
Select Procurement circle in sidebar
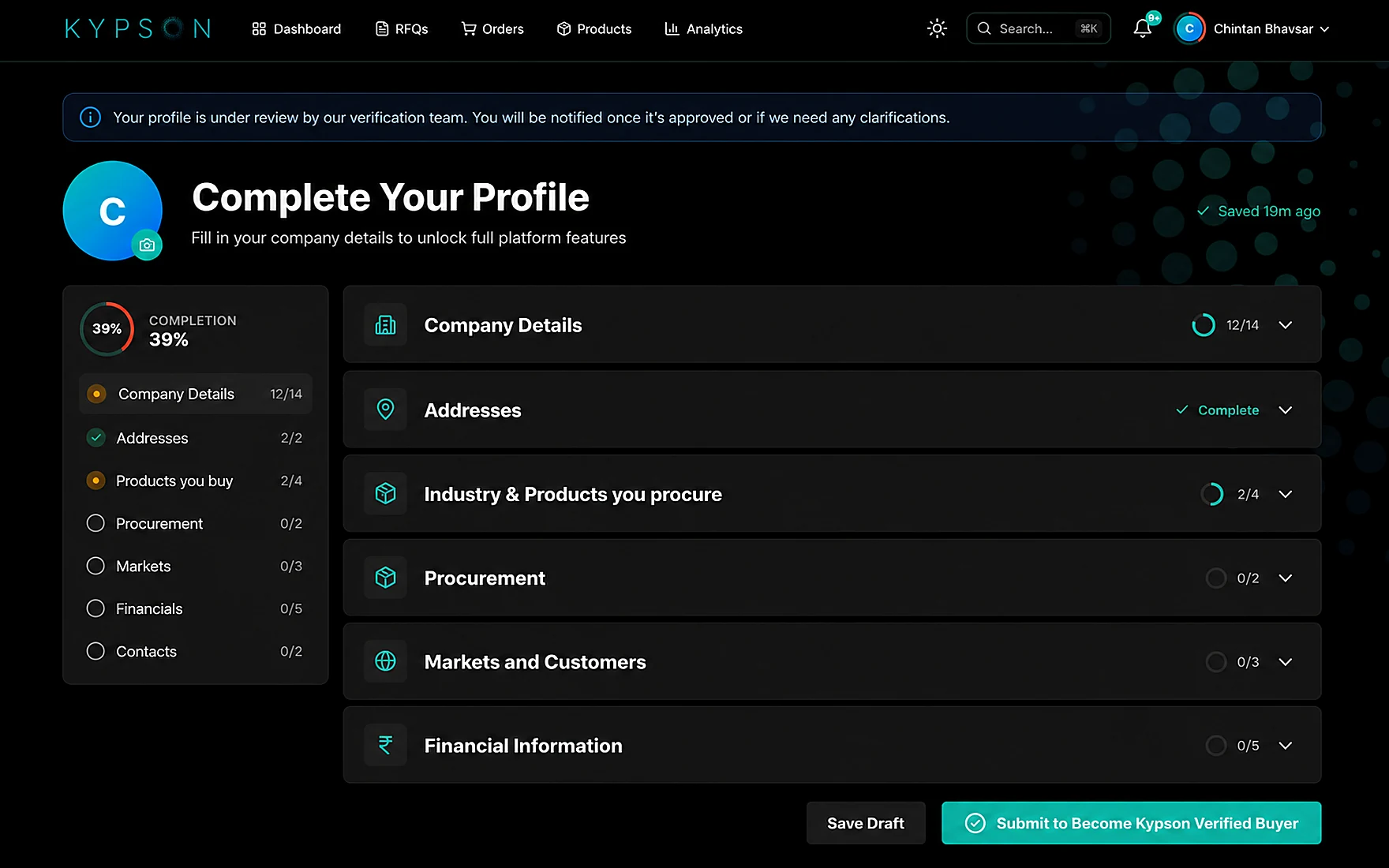coord(95,523)
